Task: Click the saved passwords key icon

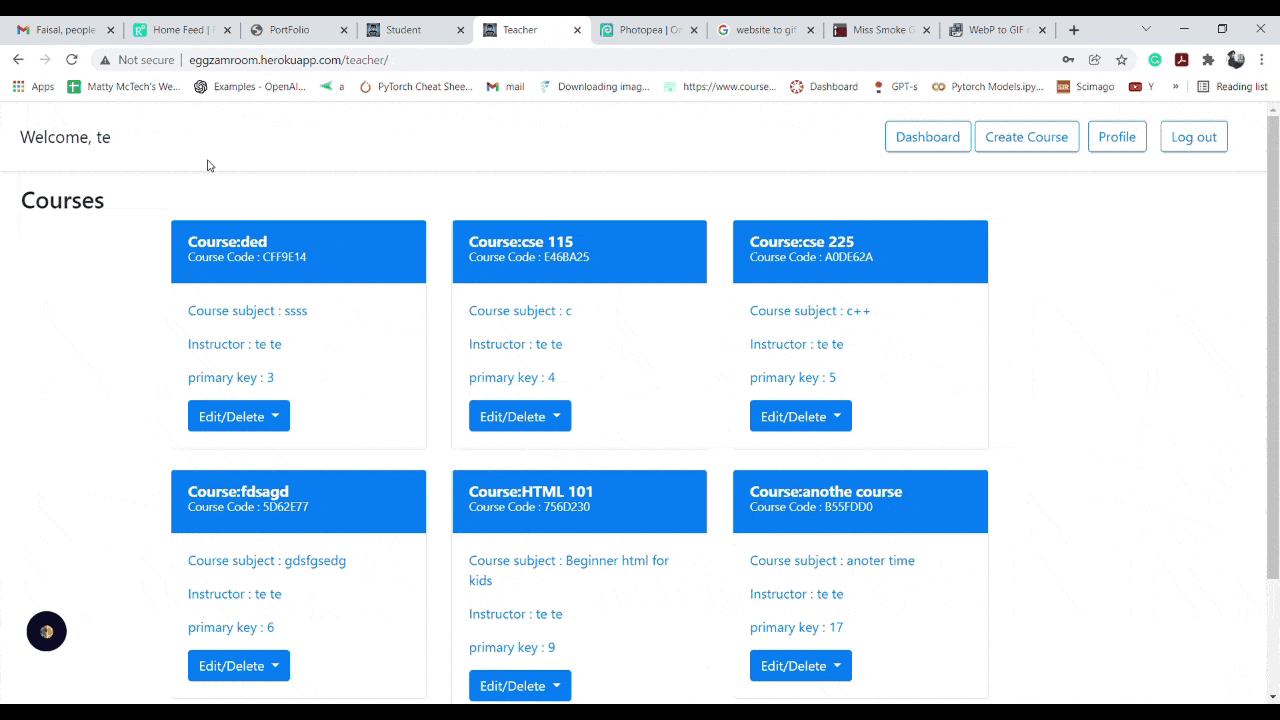Action: pos(1068,60)
